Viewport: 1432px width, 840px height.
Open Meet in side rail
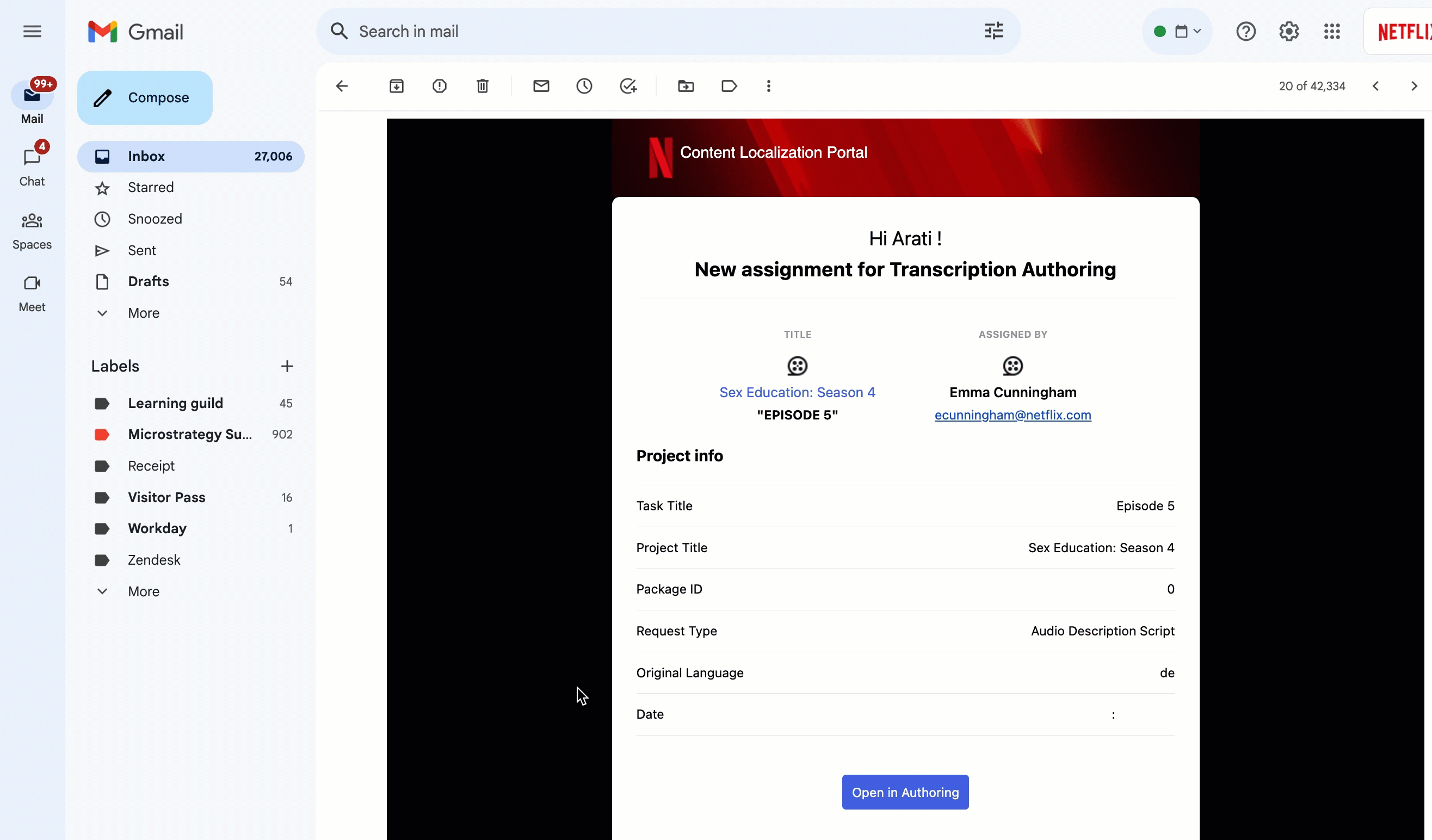tap(32, 294)
